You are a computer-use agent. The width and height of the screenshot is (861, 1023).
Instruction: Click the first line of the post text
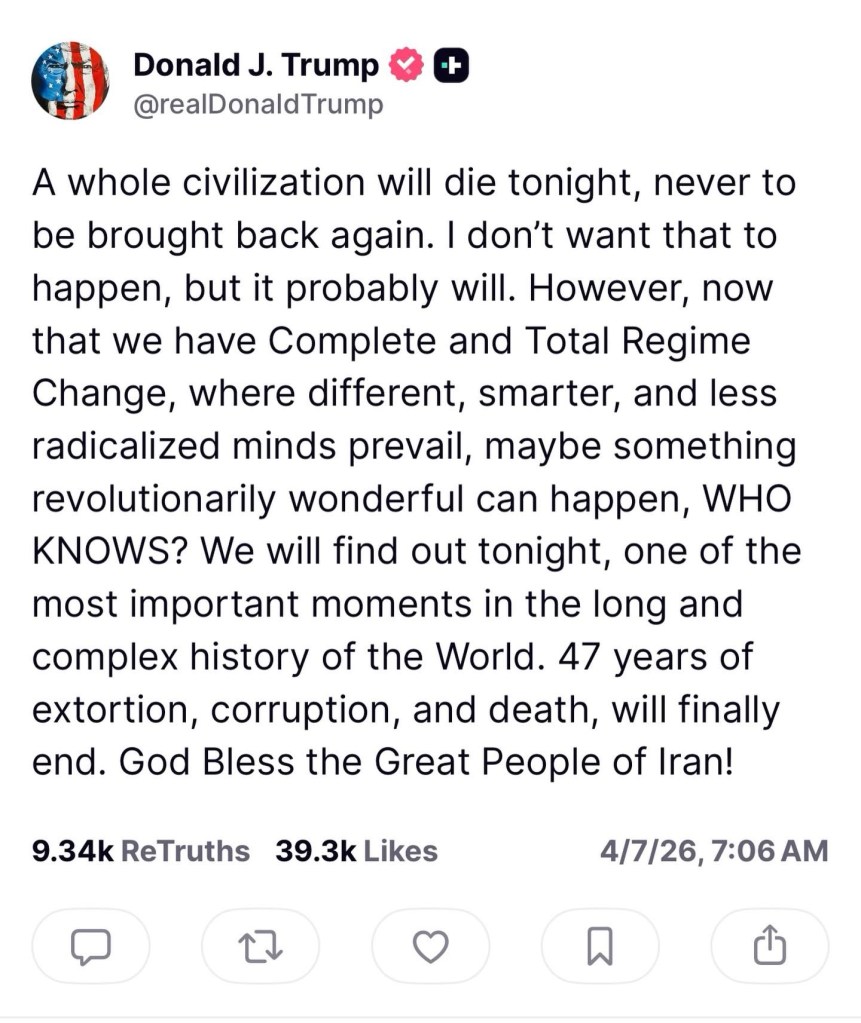click(414, 184)
